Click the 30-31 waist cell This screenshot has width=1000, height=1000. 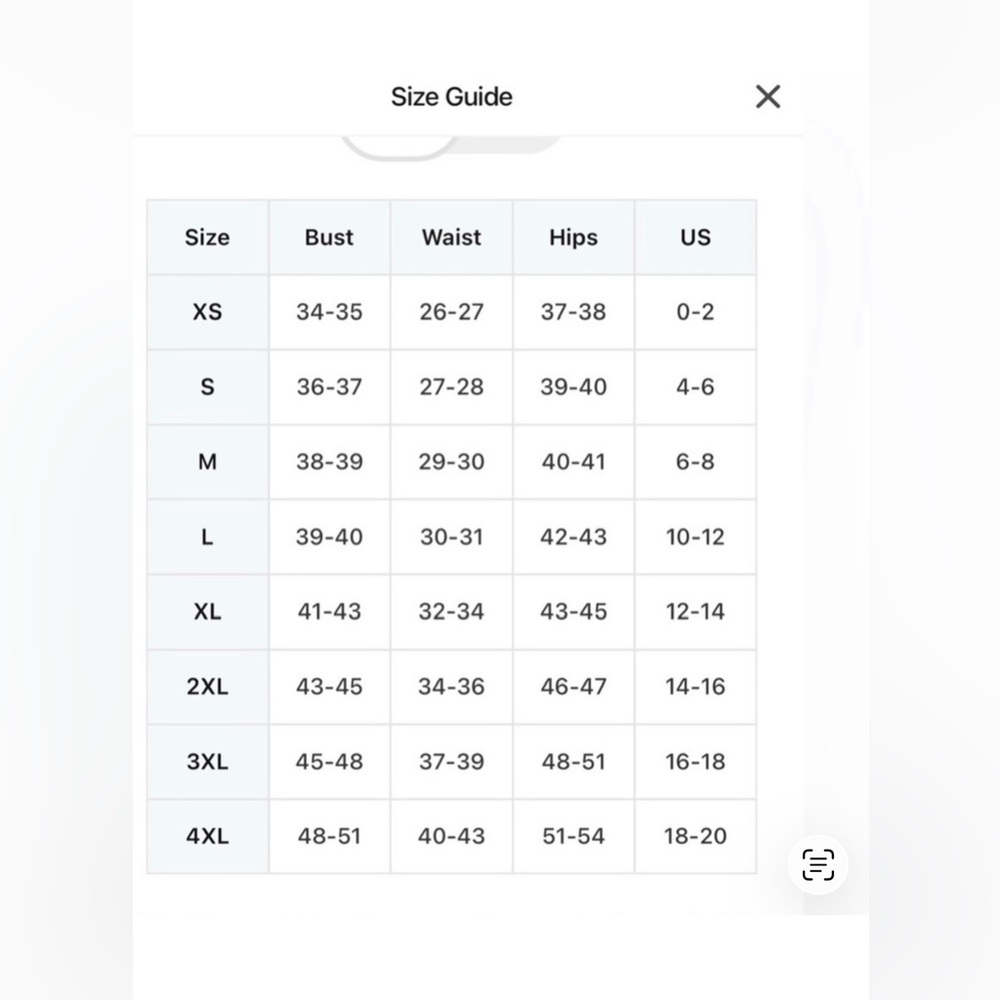(x=452, y=537)
